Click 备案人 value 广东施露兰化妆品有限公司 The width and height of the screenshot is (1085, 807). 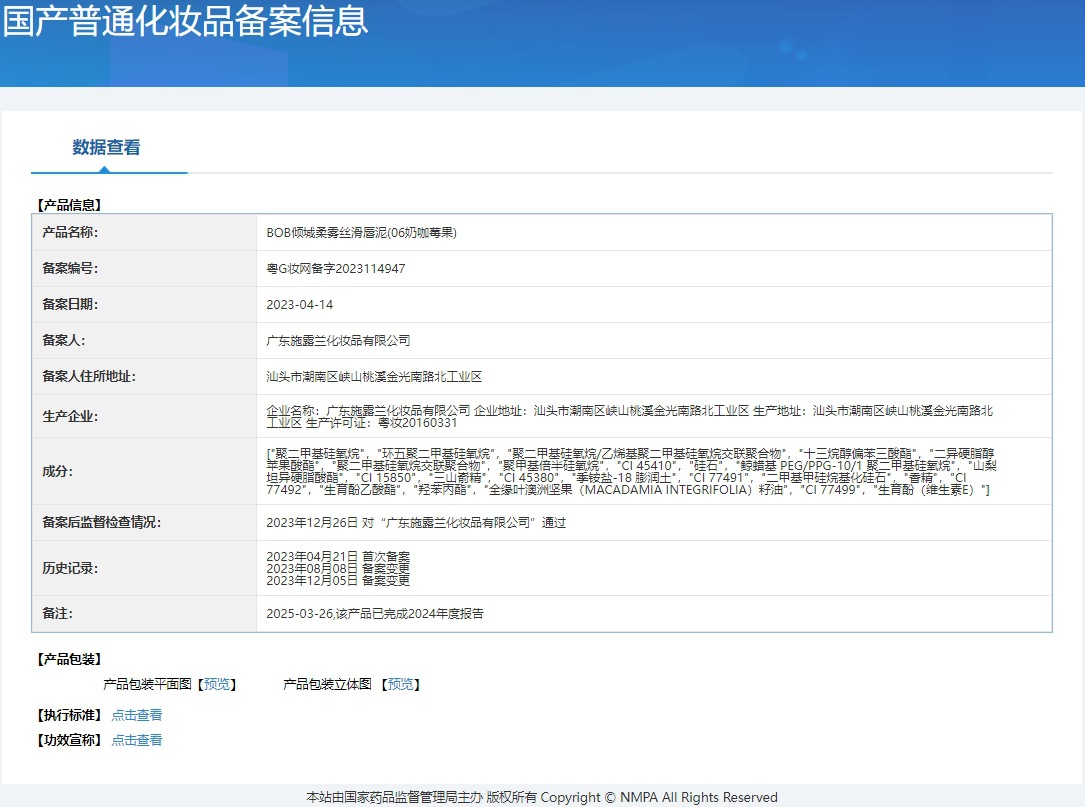tap(338, 341)
